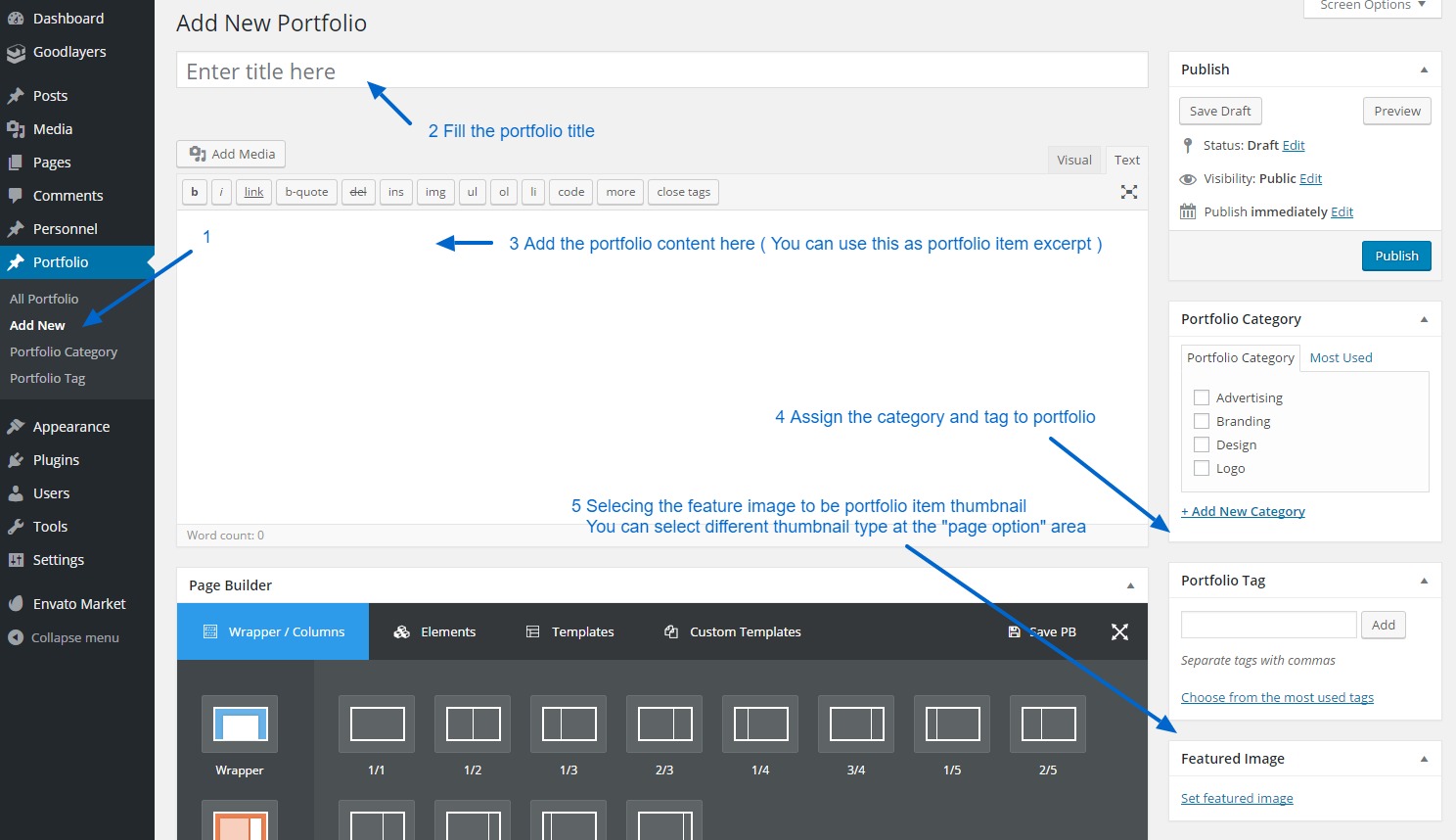
Task: Check the Advertising category checkbox
Action: pyautogui.click(x=1202, y=397)
